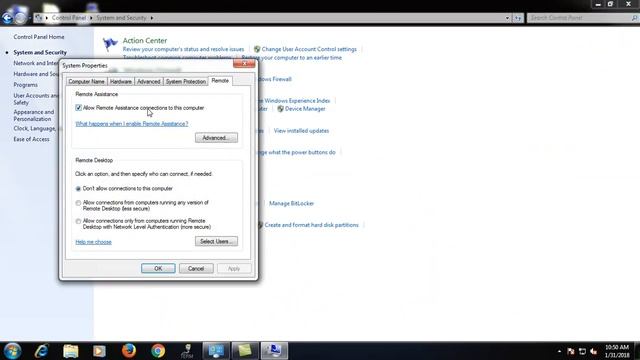Click the Apply button

click(234, 269)
